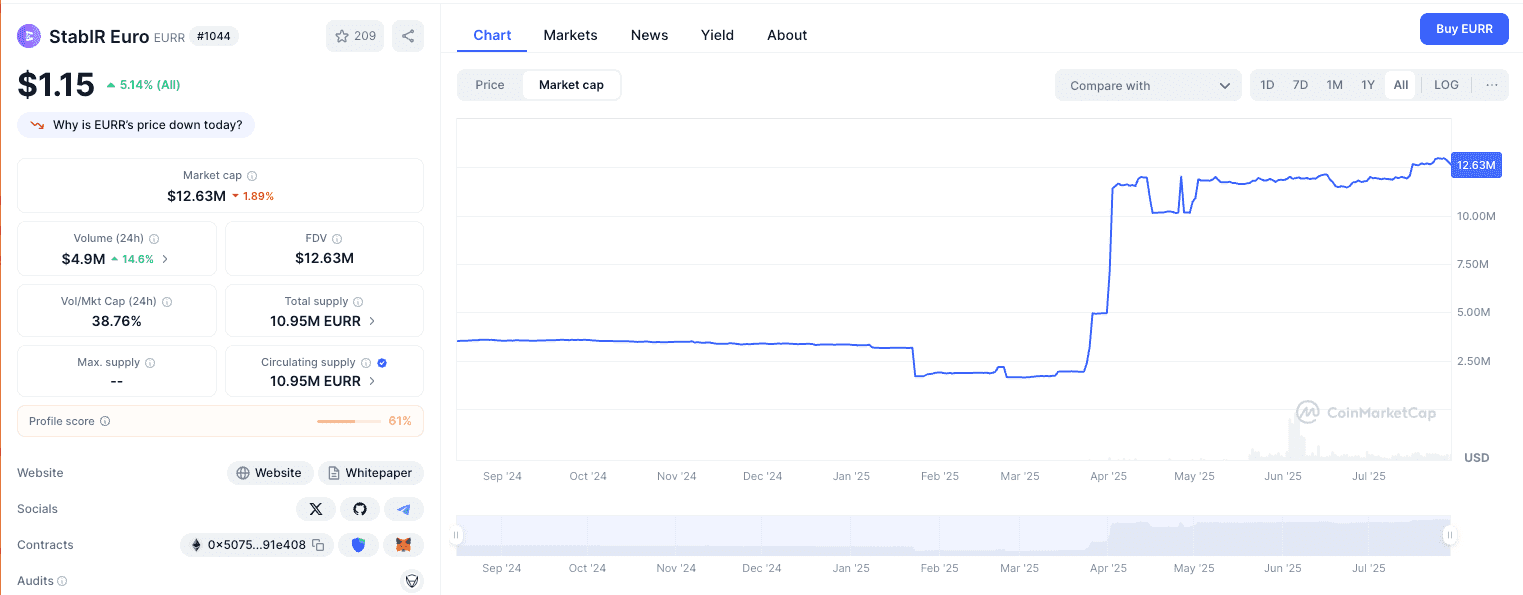Image resolution: width=1523 pixels, height=595 pixels.
Task: Click the verified badge beside Circulating supply
Action: point(382,363)
